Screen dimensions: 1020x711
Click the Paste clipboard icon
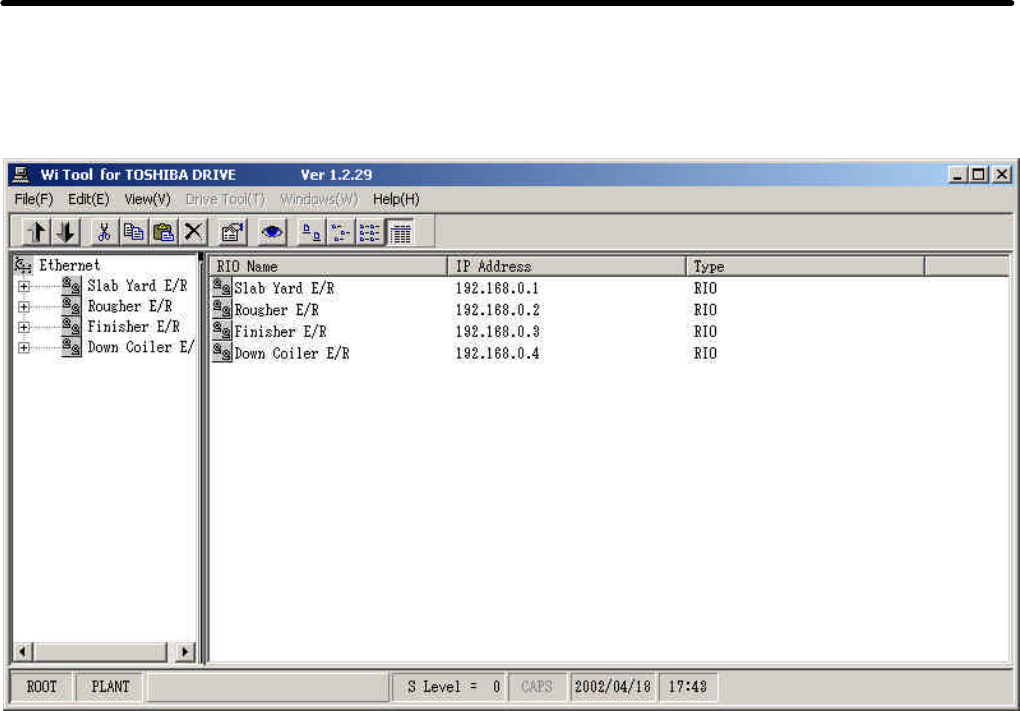(162, 232)
